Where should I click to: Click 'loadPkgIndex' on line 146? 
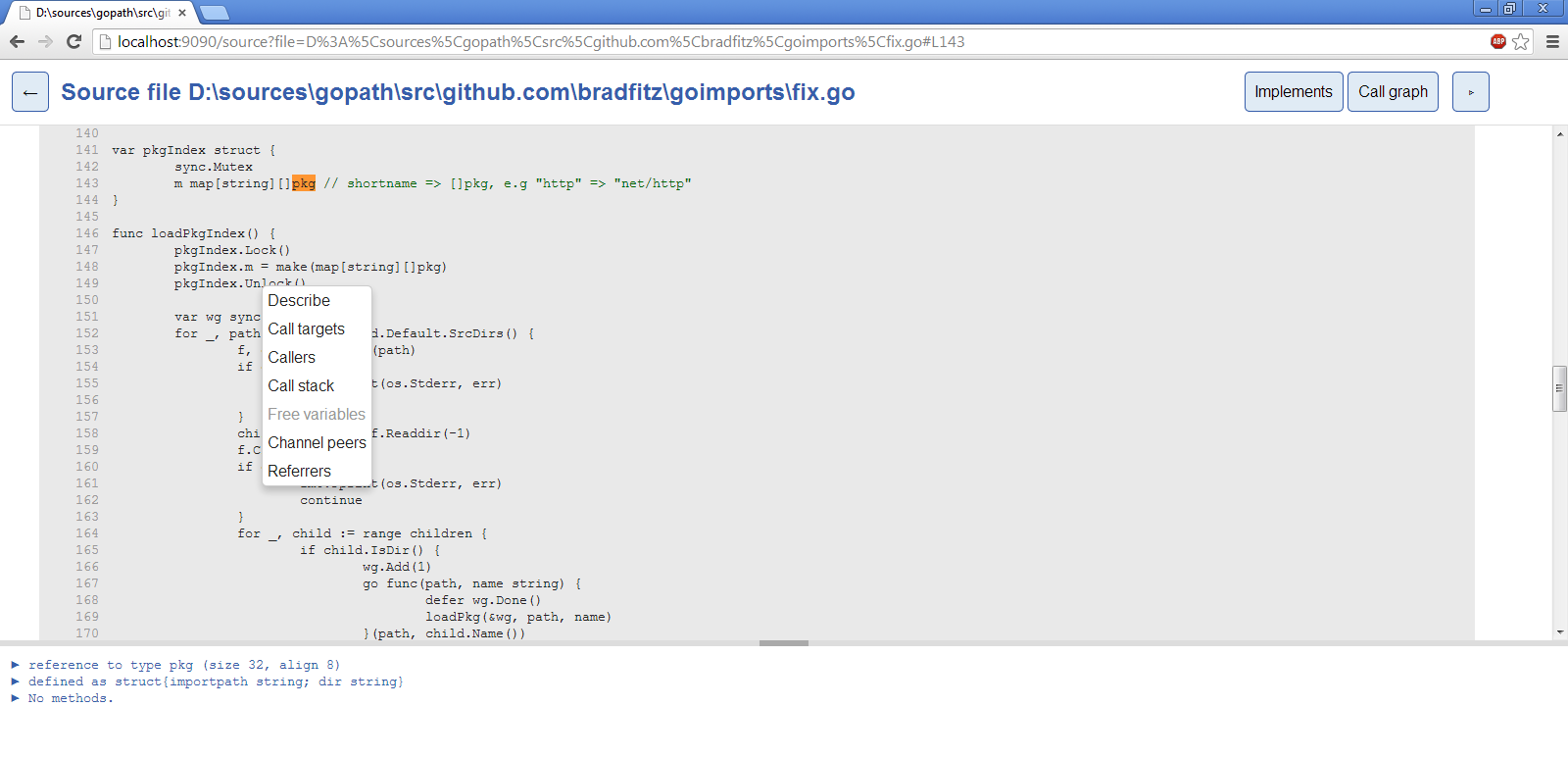coord(198,233)
